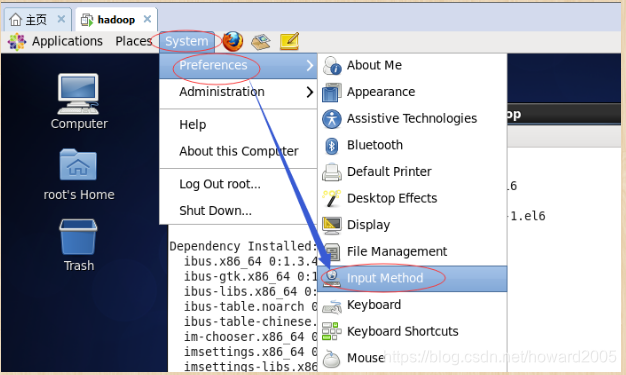Open Display preferences
Screen dimensions: 626x375
click(412, 225)
